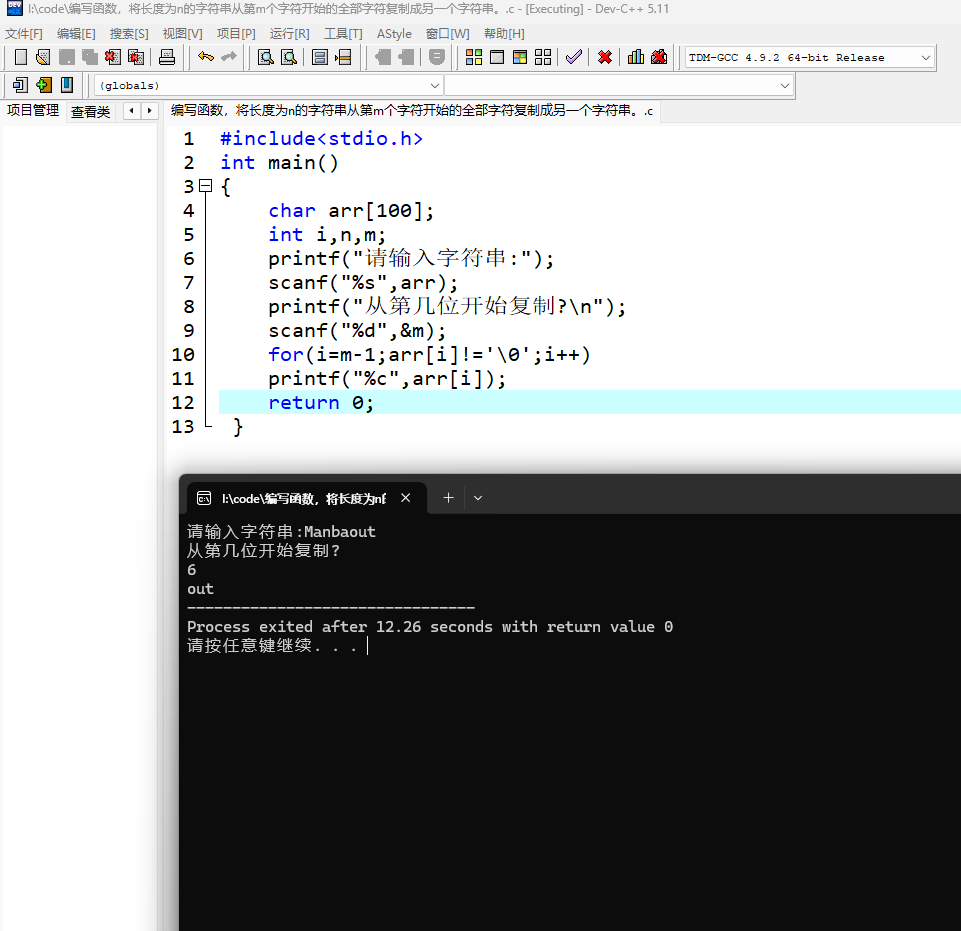Create a new source file
The height and width of the screenshot is (931, 961).
[21, 57]
